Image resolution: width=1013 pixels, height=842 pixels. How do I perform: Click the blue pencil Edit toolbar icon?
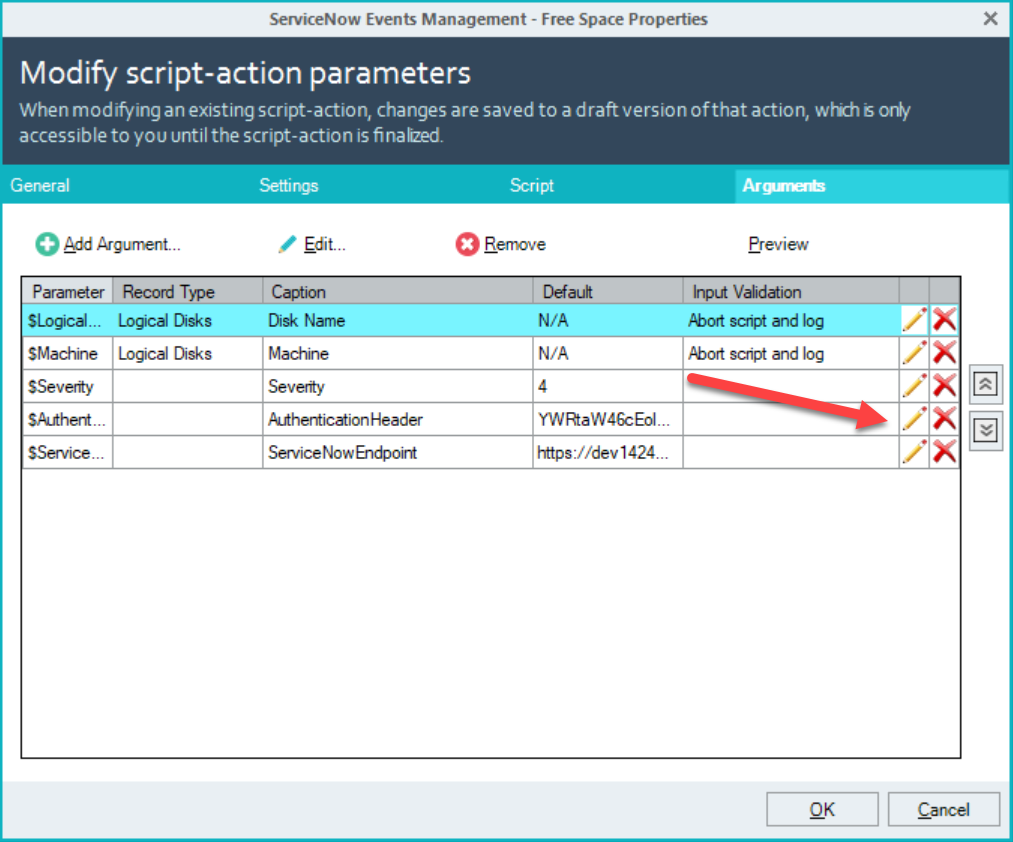pos(287,244)
